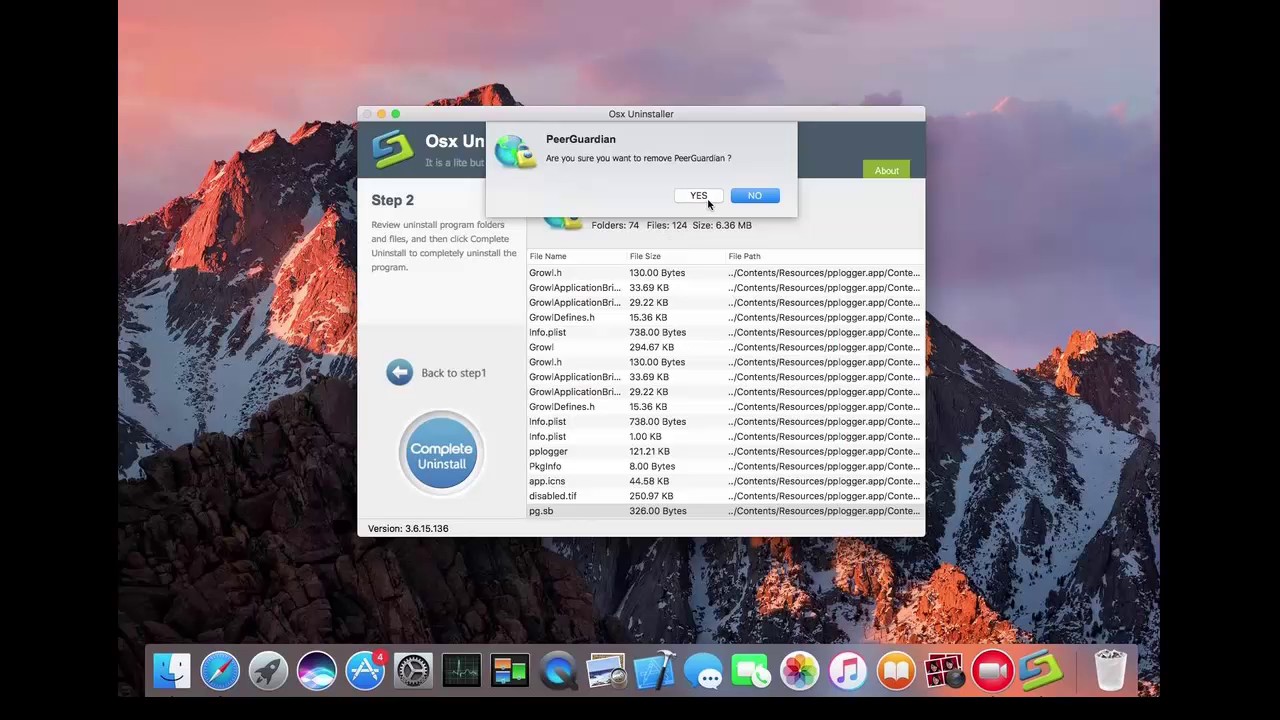Launch Photo Booth from the dock
Screen dimensions: 1280x720
[944, 671]
